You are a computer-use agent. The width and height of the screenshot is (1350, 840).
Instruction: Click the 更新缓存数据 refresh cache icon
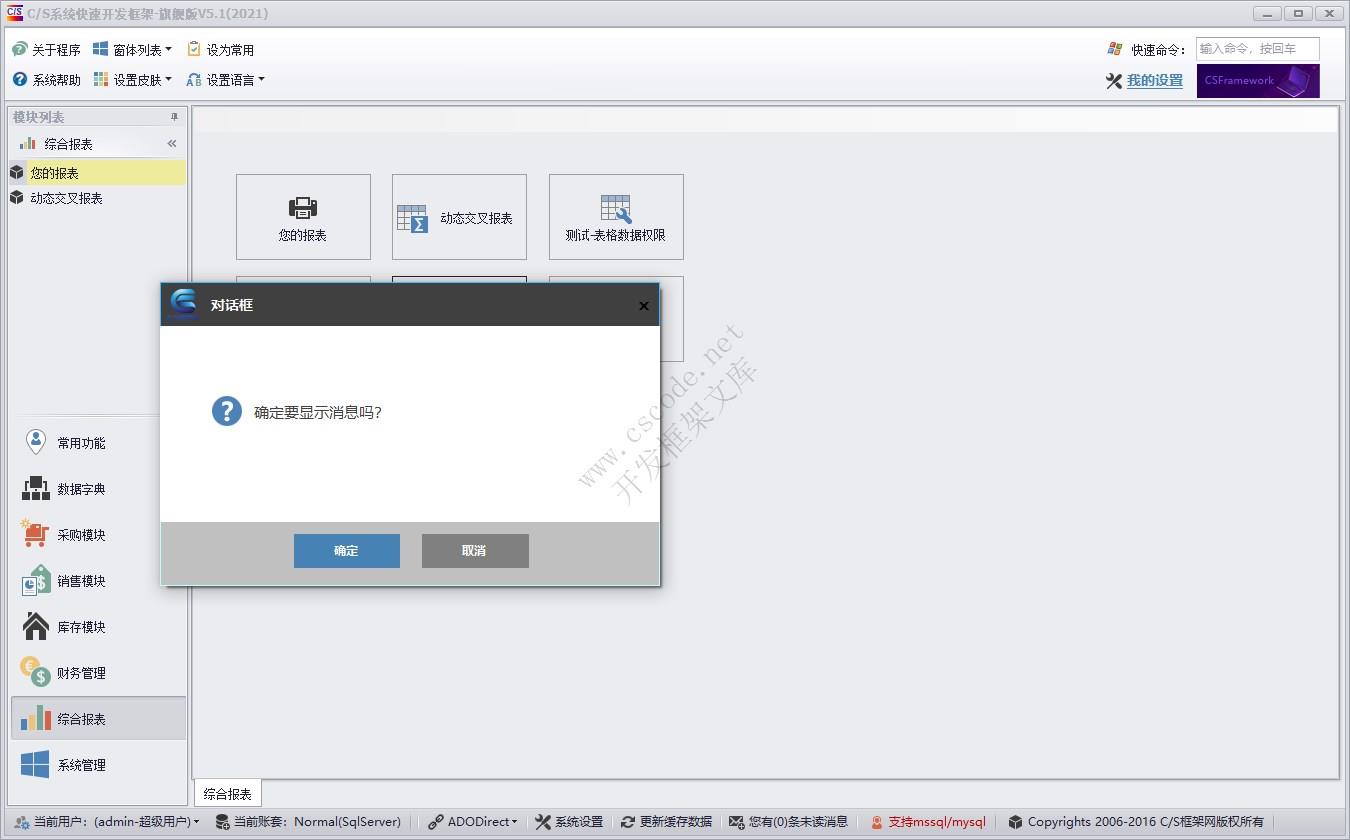pos(666,821)
